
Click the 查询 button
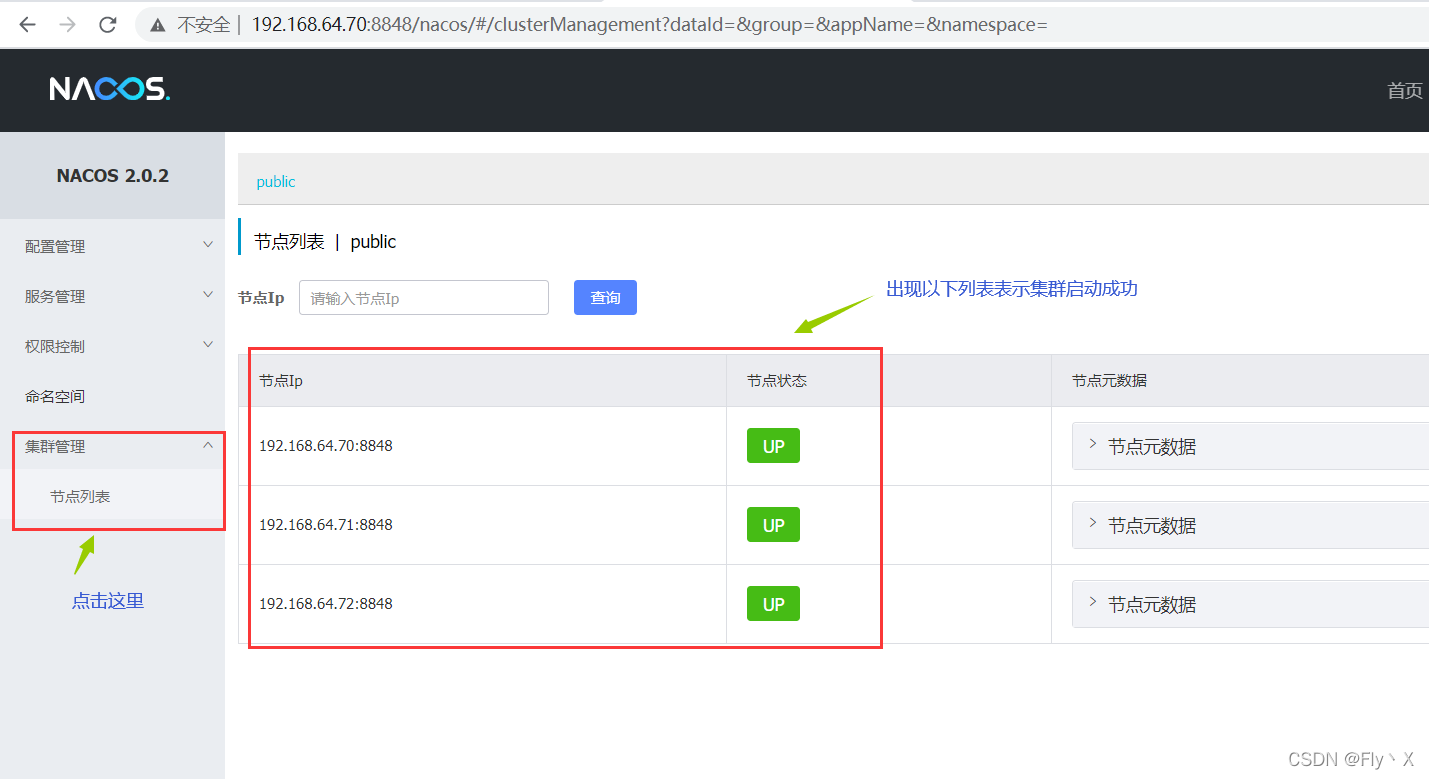point(605,298)
